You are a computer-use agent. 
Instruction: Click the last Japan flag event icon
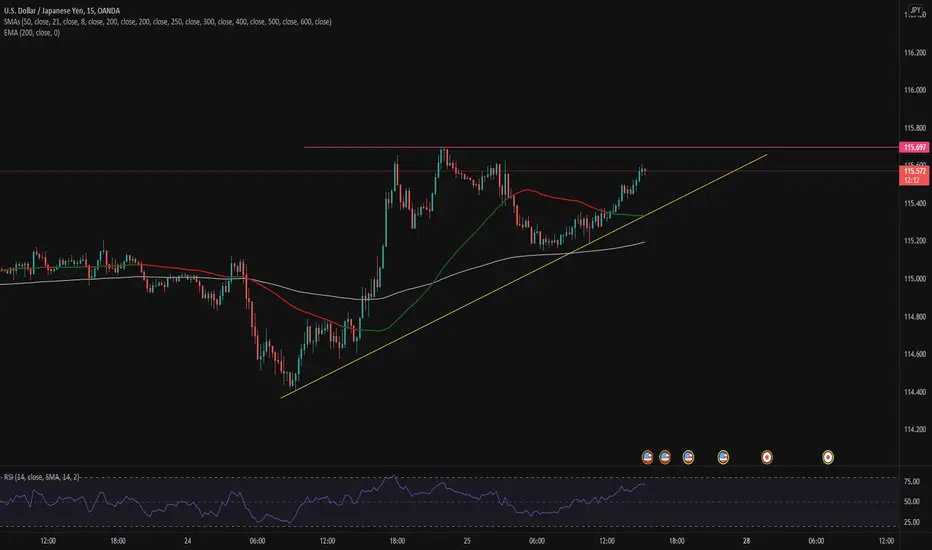tap(827, 457)
